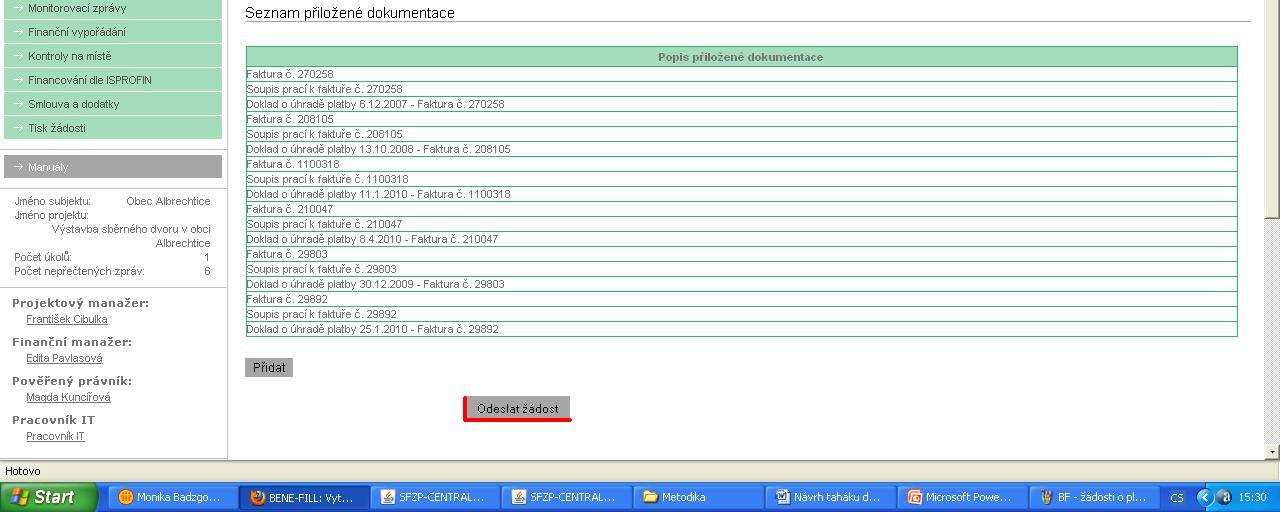The image size is (1280, 512).
Task: Switch to Microsoft PowerPoint taskbar button
Action: 960,497
